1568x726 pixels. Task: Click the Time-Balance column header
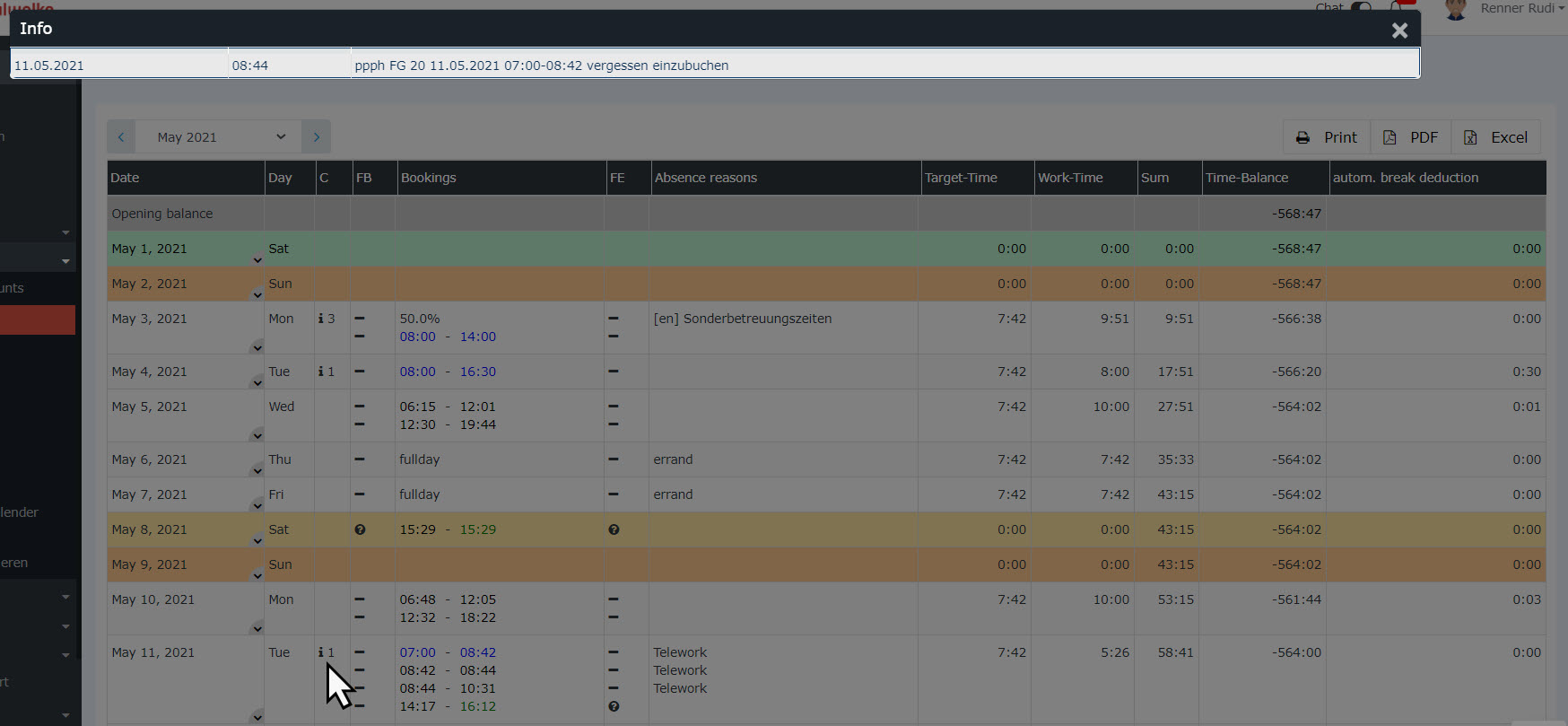coord(1266,178)
